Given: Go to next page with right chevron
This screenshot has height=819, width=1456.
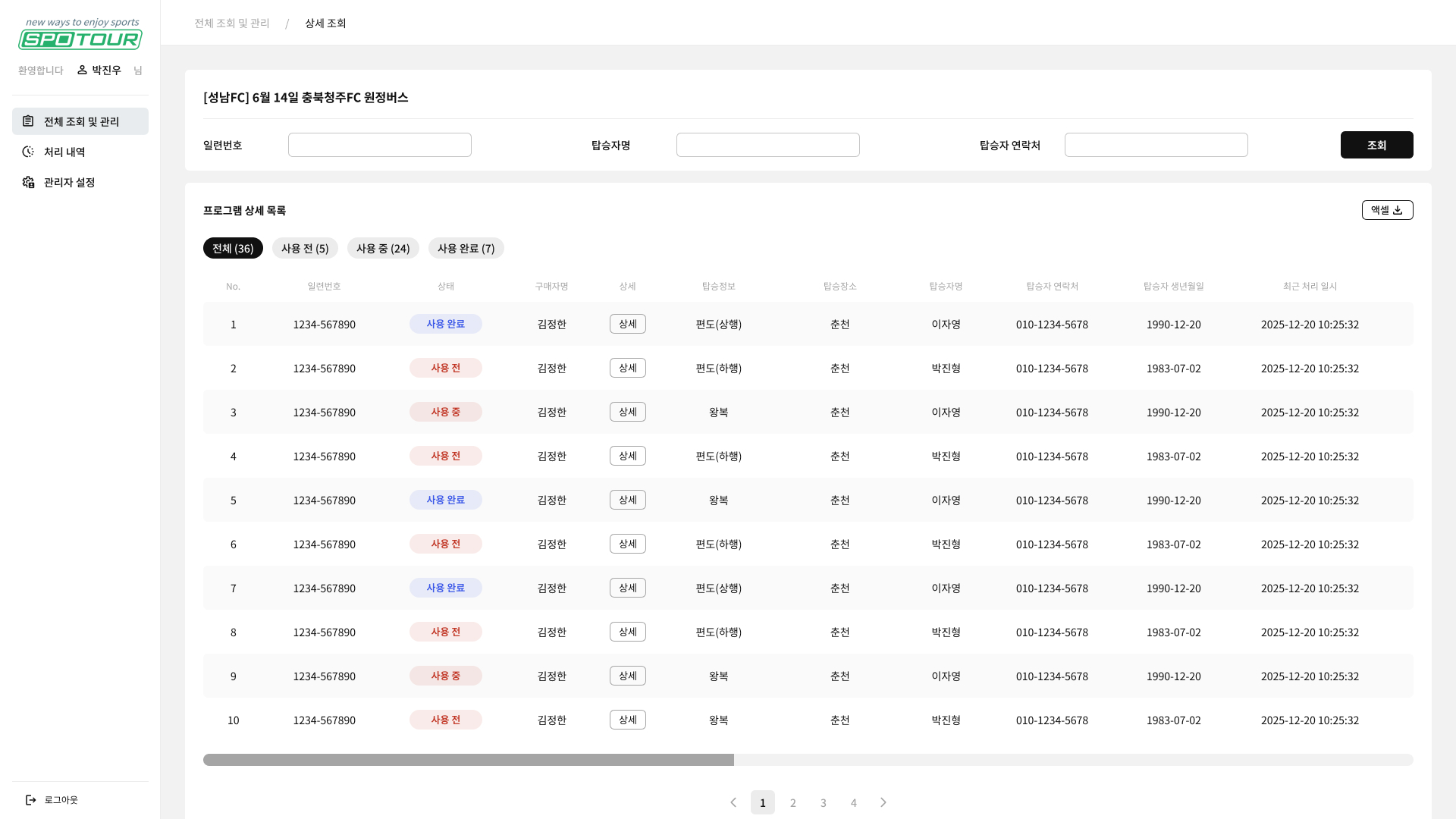Looking at the screenshot, I should 883,802.
